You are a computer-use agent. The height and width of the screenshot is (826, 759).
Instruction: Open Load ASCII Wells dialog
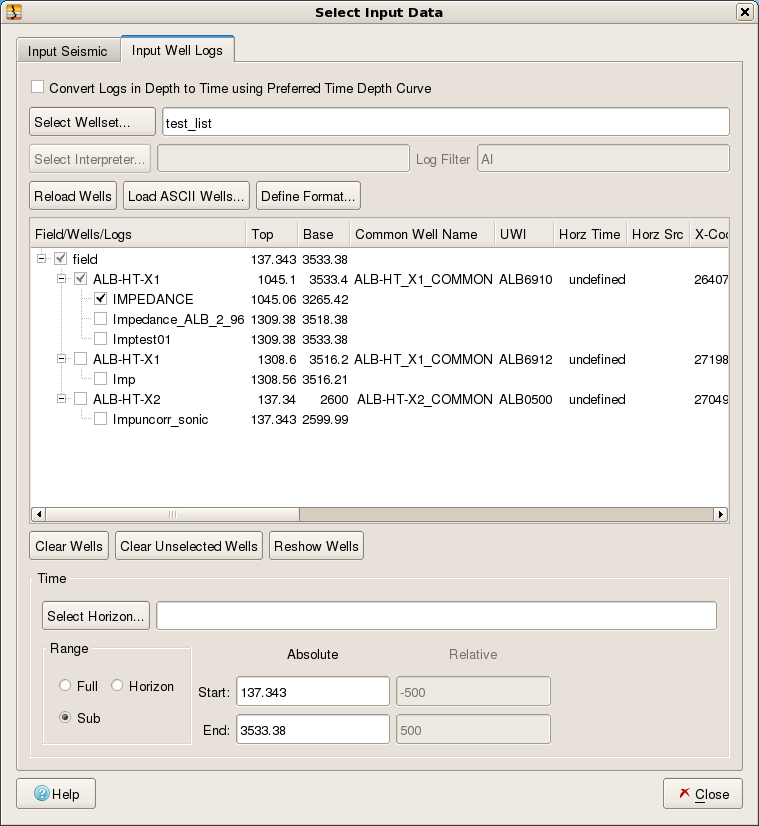pos(186,196)
